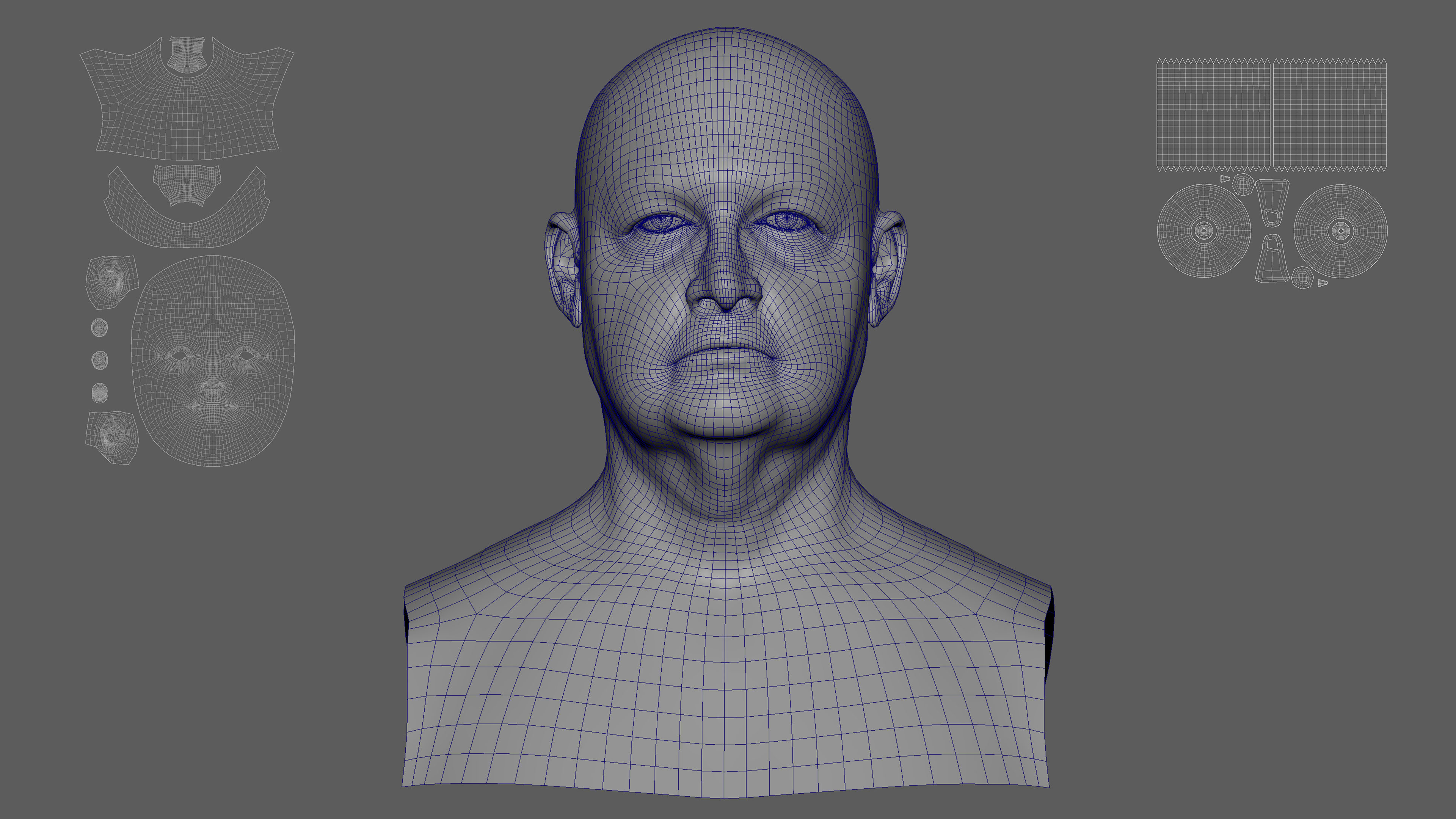Image resolution: width=1456 pixels, height=819 pixels.
Task: Click the left large circular eye UV disc
Action: coord(1203,231)
